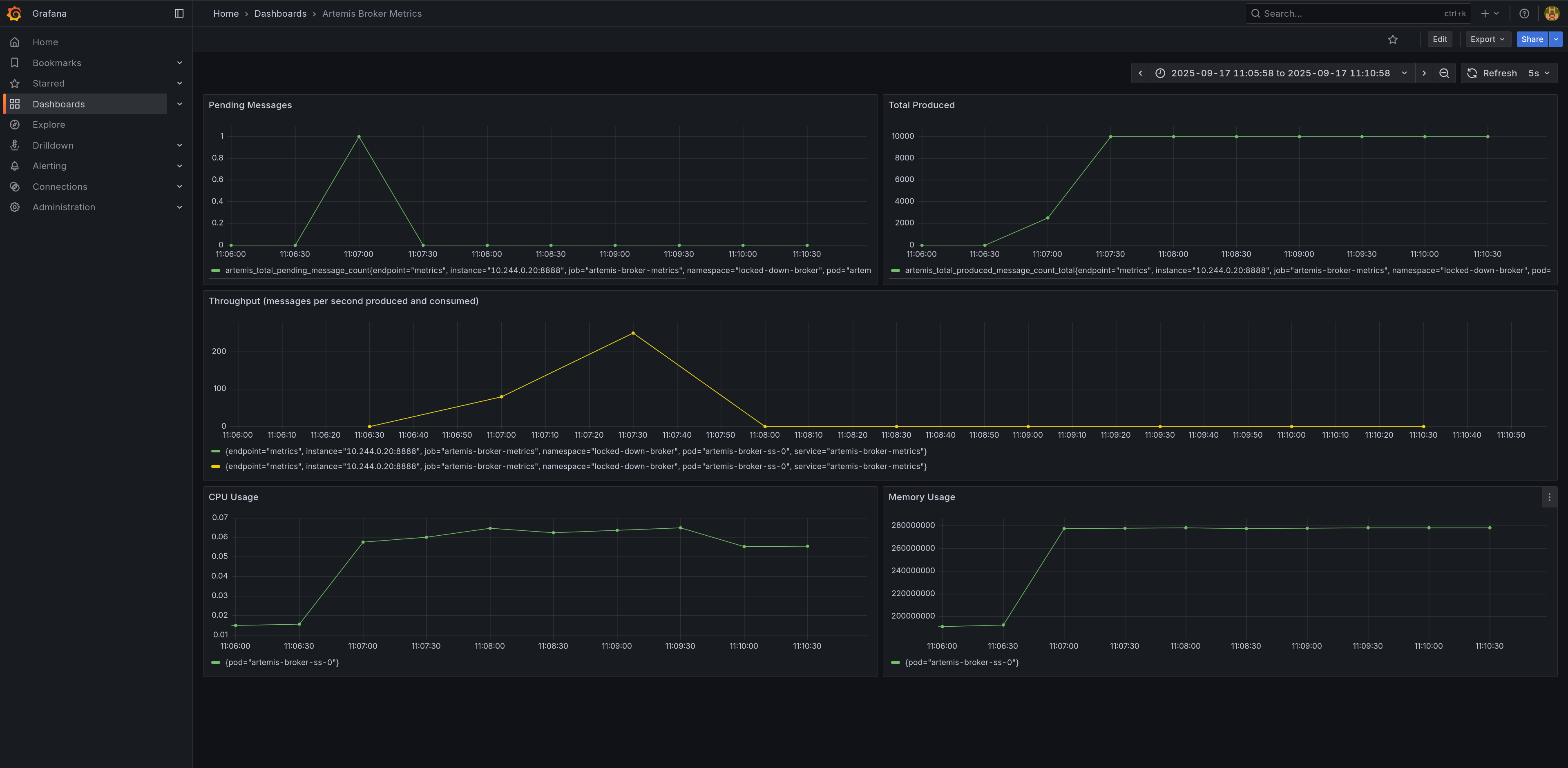Go to Home in sidebar

tap(45, 42)
